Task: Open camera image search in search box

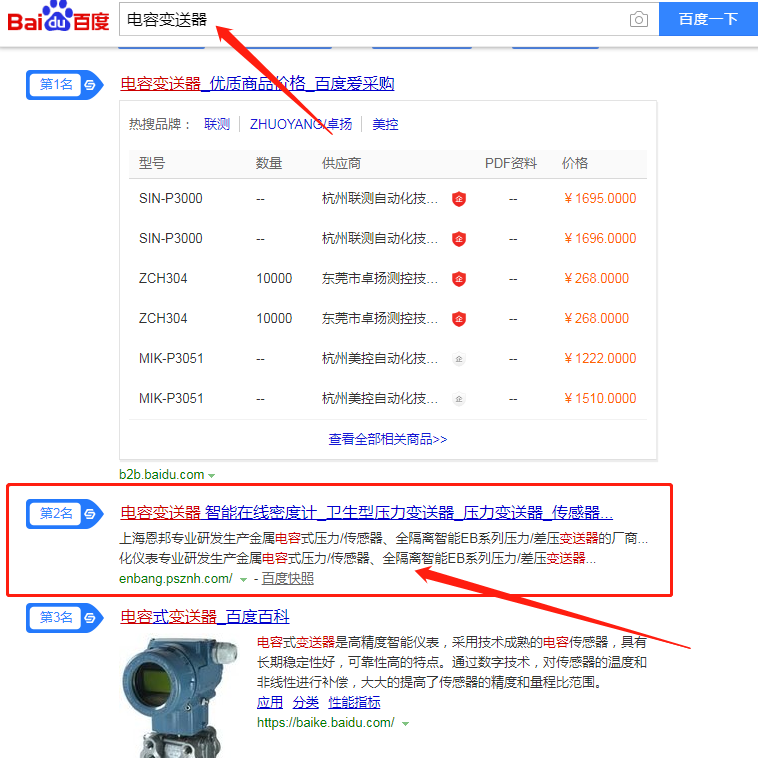Action: pyautogui.click(x=638, y=20)
